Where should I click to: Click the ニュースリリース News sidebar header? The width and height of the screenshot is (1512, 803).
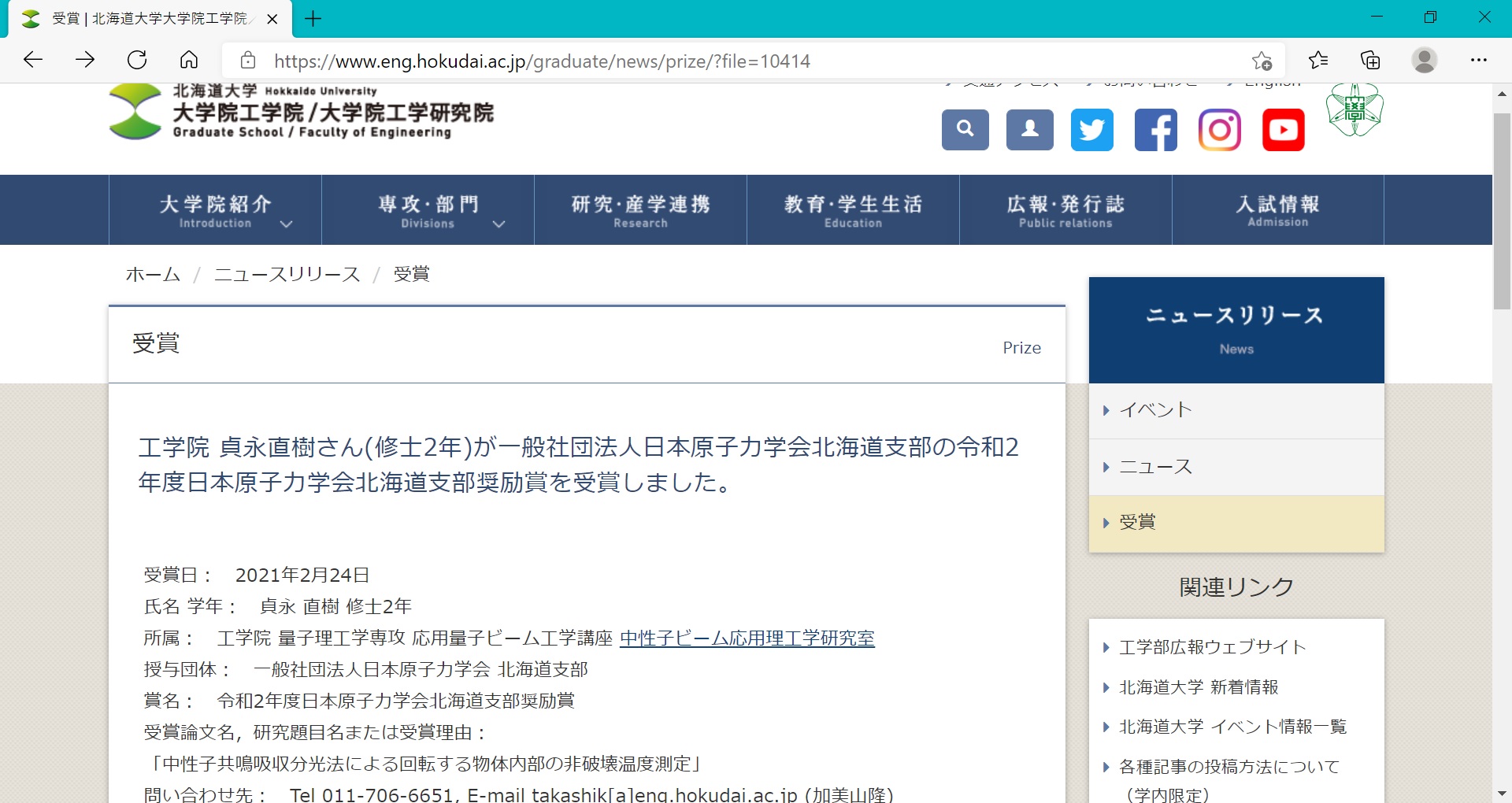tap(1236, 330)
